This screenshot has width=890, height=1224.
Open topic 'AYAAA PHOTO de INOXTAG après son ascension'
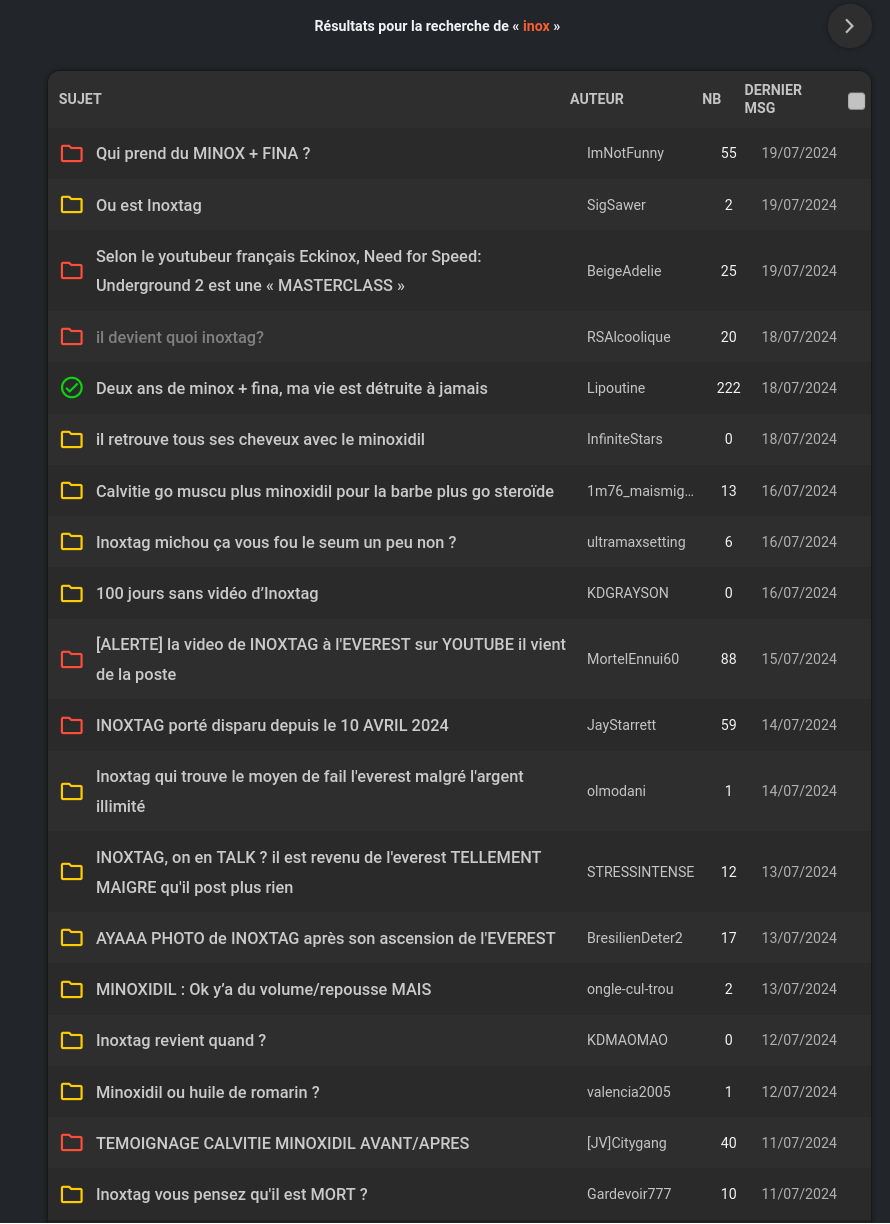[325, 938]
